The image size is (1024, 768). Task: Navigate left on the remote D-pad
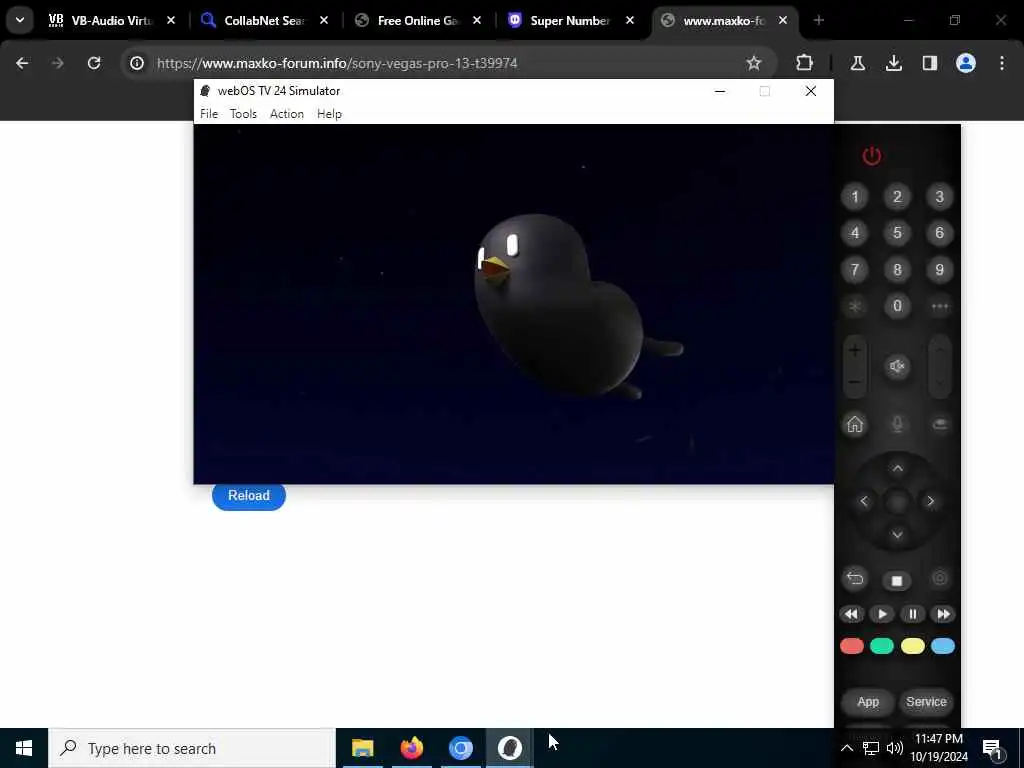pos(864,502)
